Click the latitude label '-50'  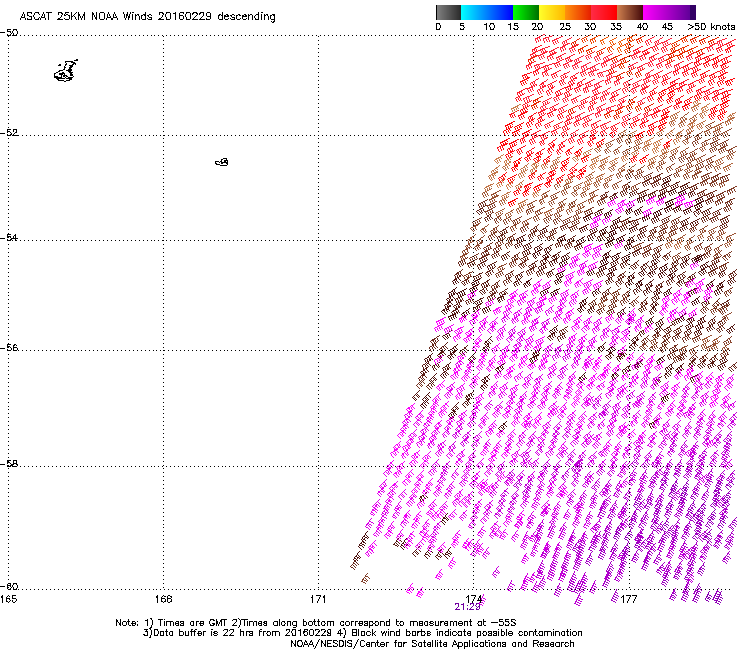pos(9,33)
